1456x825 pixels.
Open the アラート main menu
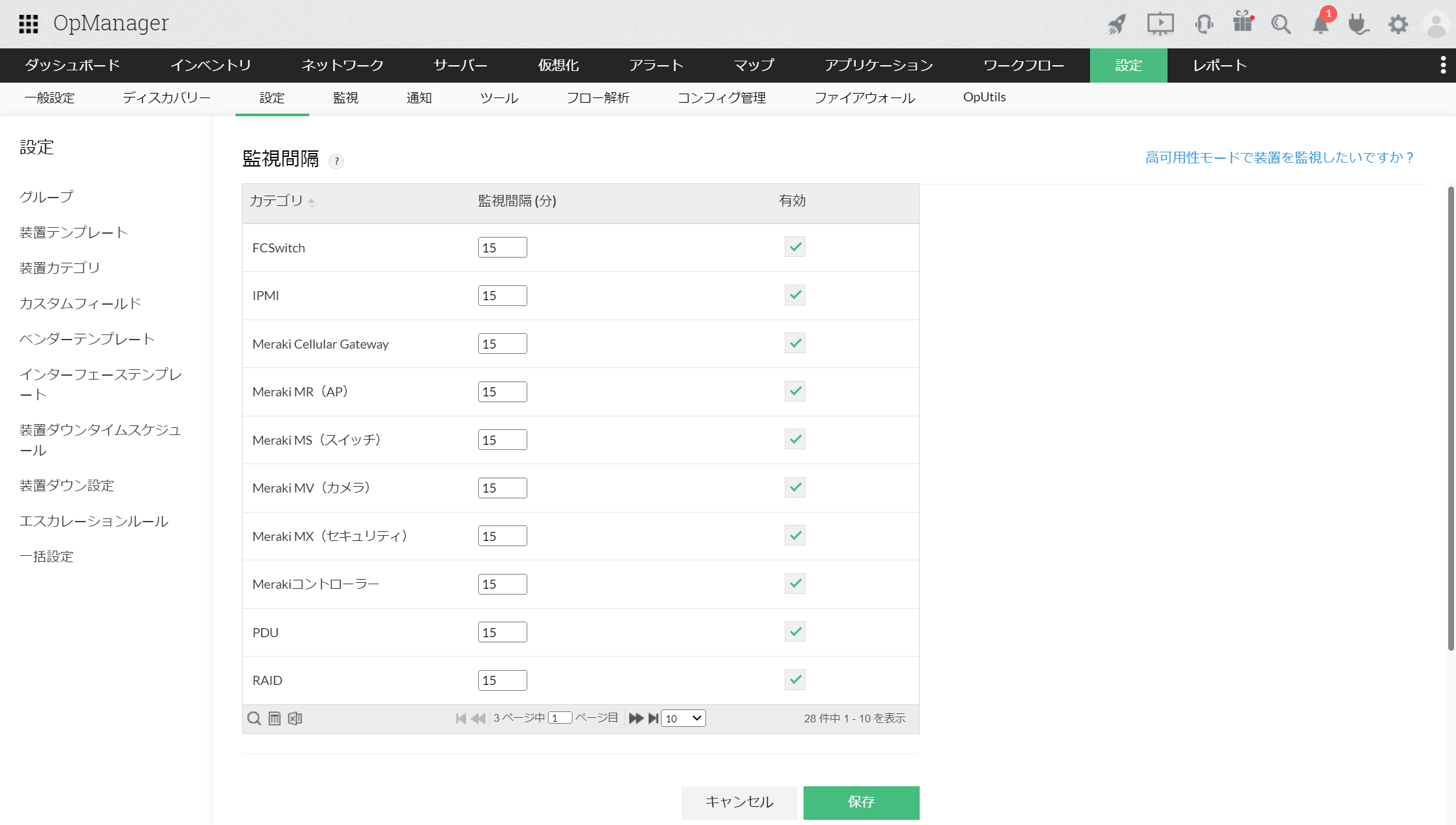[656, 65]
